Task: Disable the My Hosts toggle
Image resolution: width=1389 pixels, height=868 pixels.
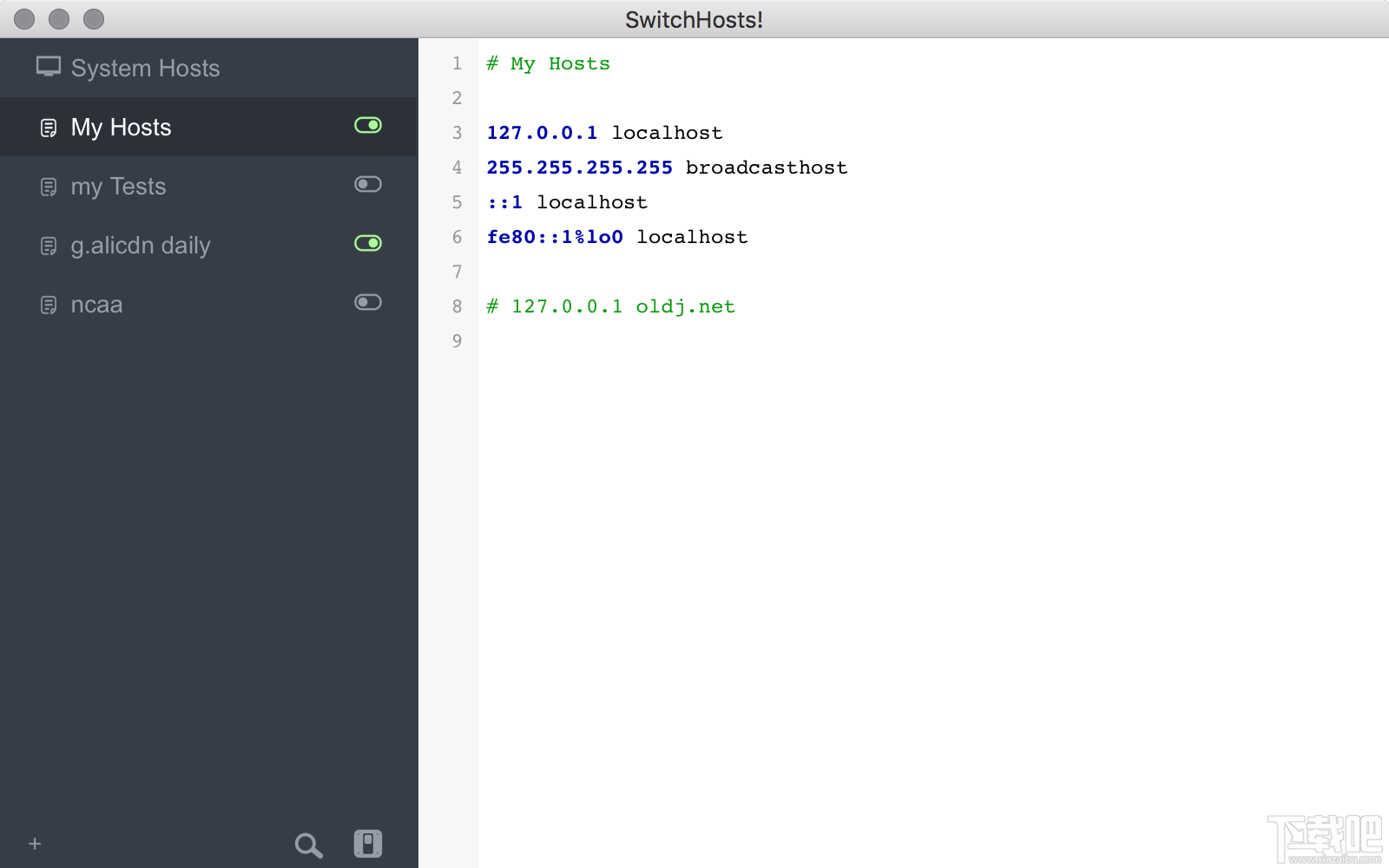Action: pos(368,125)
